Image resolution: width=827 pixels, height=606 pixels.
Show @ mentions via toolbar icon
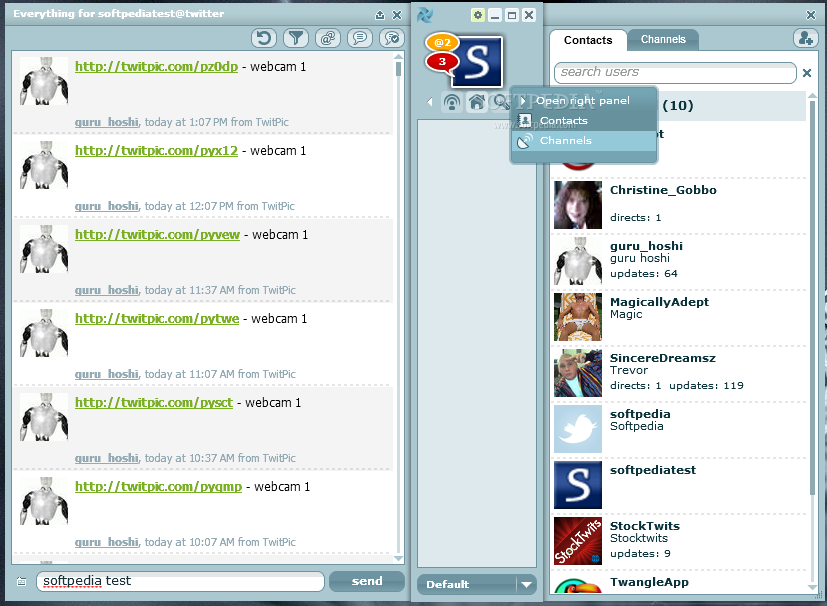pos(328,38)
